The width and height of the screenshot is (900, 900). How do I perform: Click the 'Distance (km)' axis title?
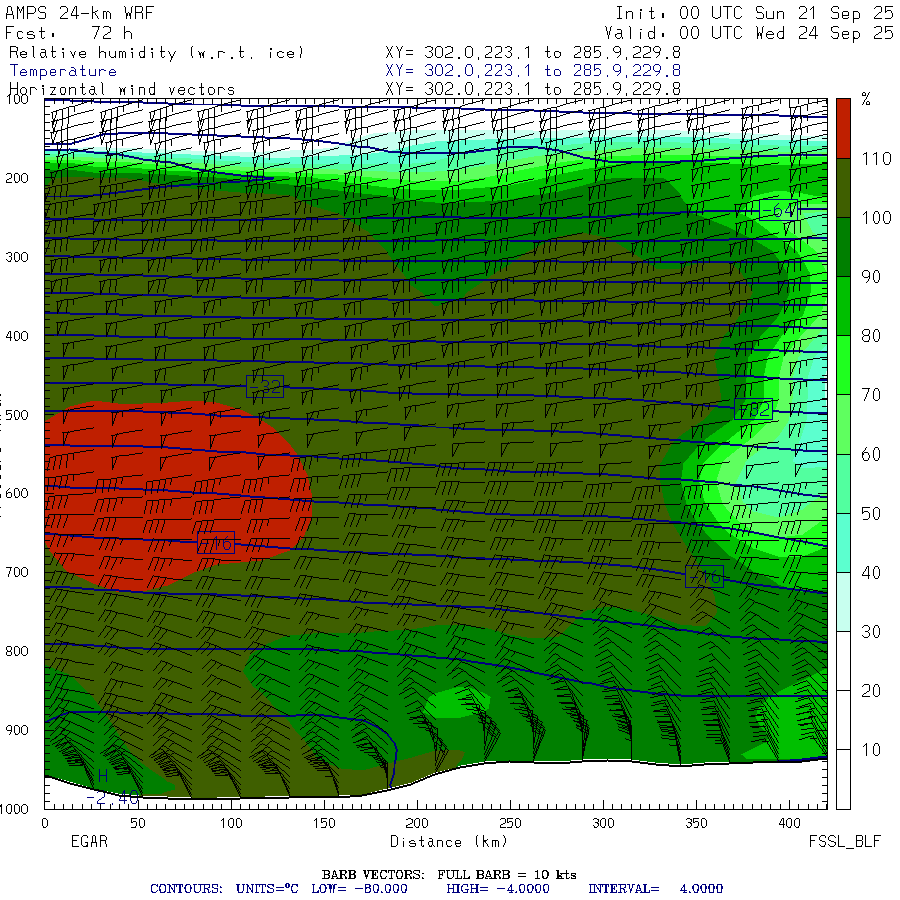tap(449, 842)
